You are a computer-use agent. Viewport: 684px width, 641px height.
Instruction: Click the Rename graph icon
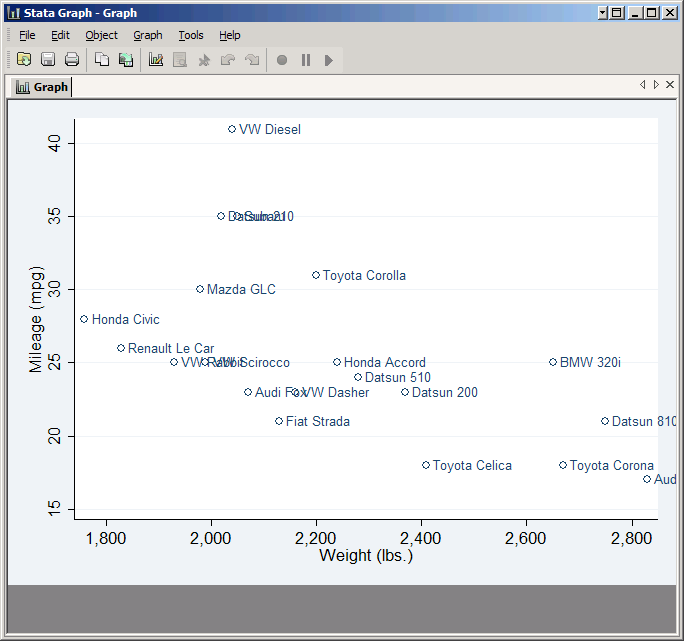[x=126, y=59]
